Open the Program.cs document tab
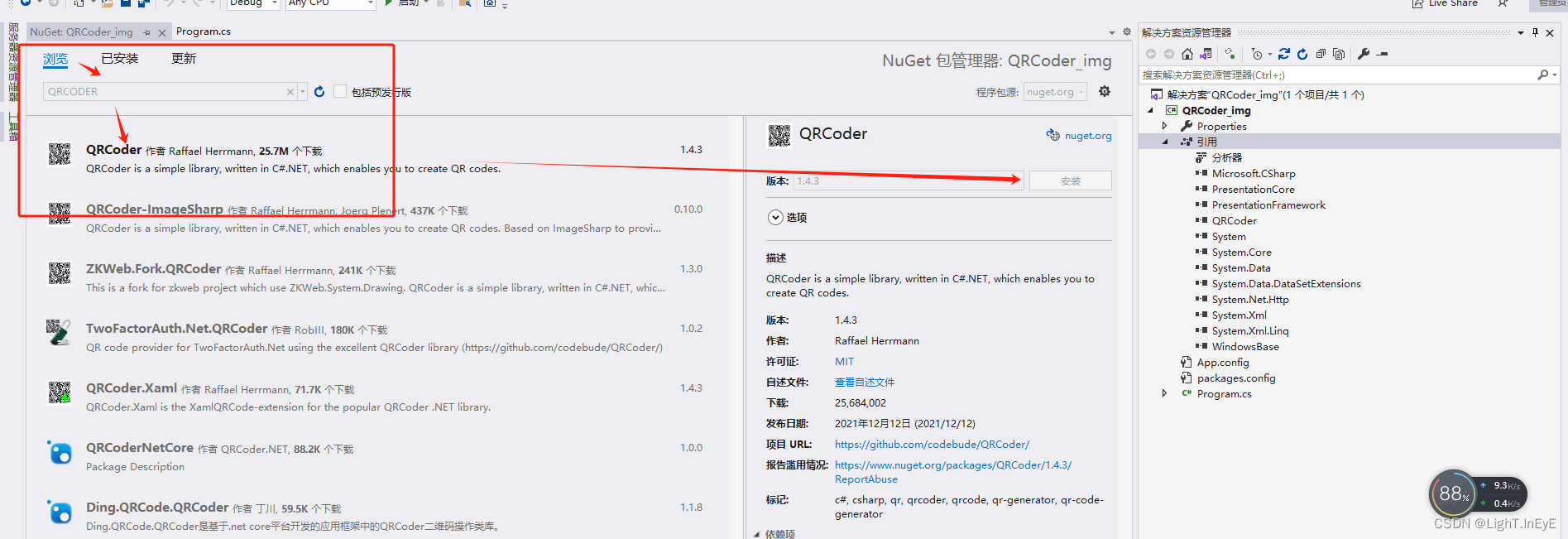This screenshot has height=539, width=1568. 204,31
